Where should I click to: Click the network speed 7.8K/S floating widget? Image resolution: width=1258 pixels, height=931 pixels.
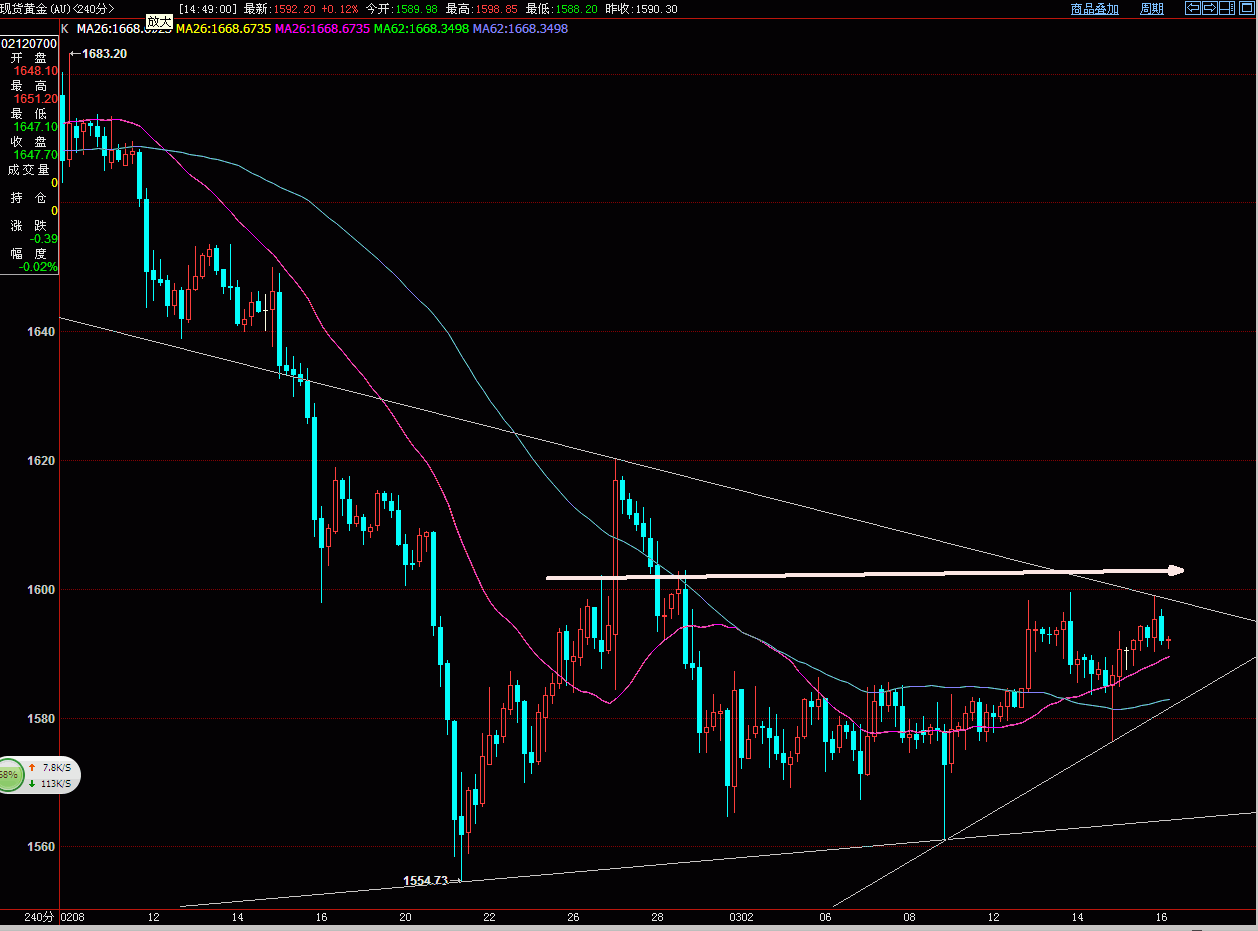pos(40,775)
